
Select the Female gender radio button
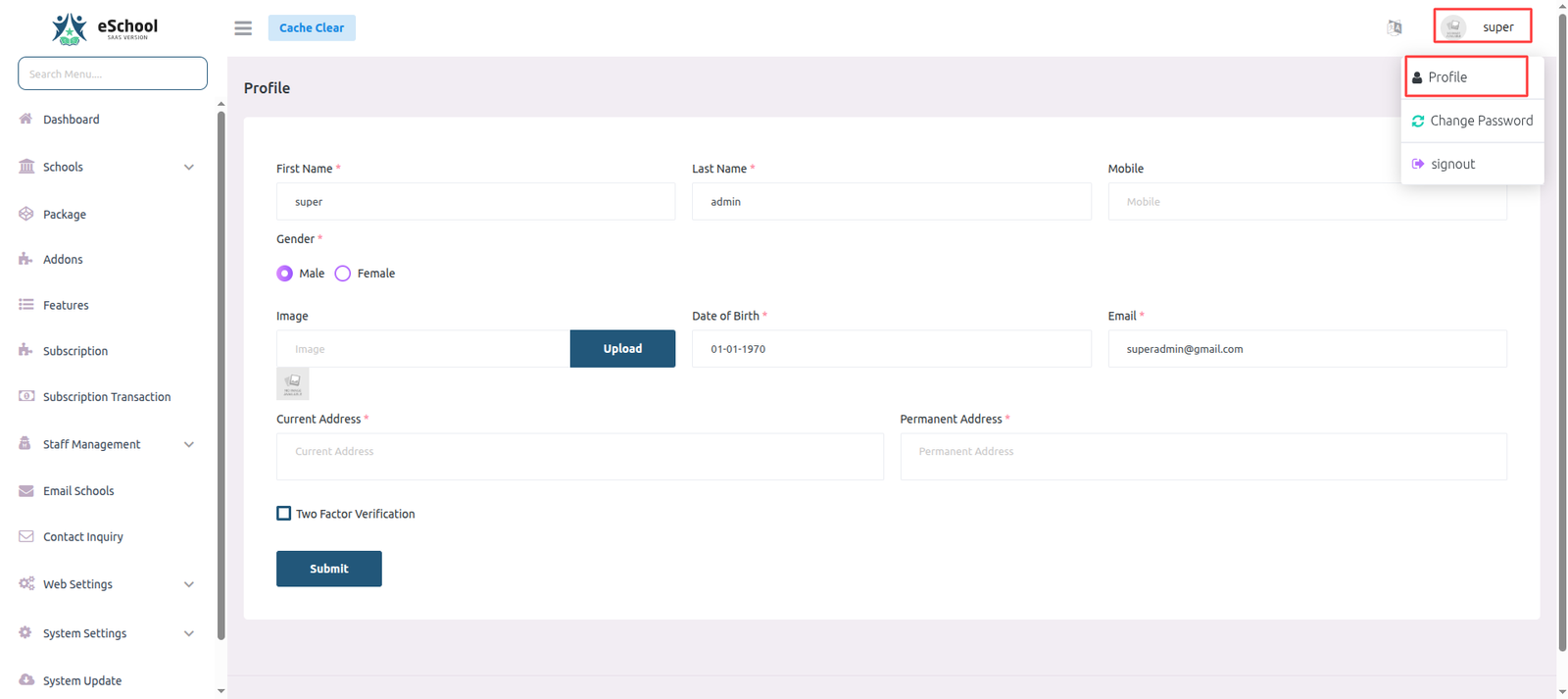click(343, 274)
